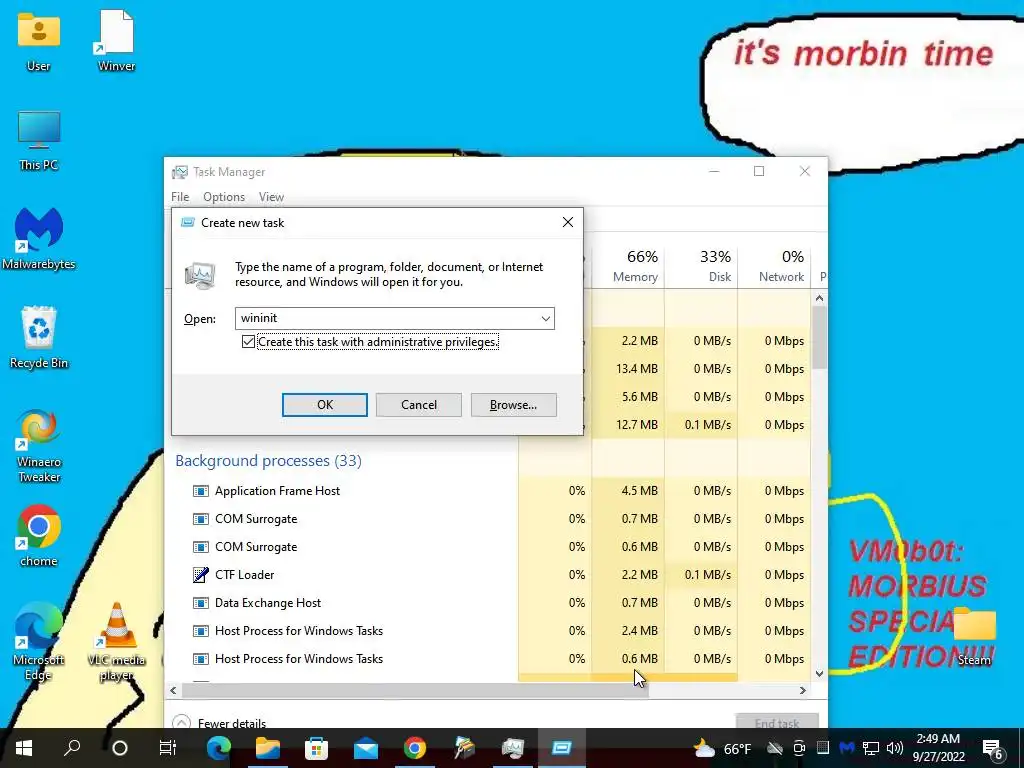Sort by the Disk column header
Image resolution: width=1024 pixels, height=768 pixels.
click(x=701, y=266)
